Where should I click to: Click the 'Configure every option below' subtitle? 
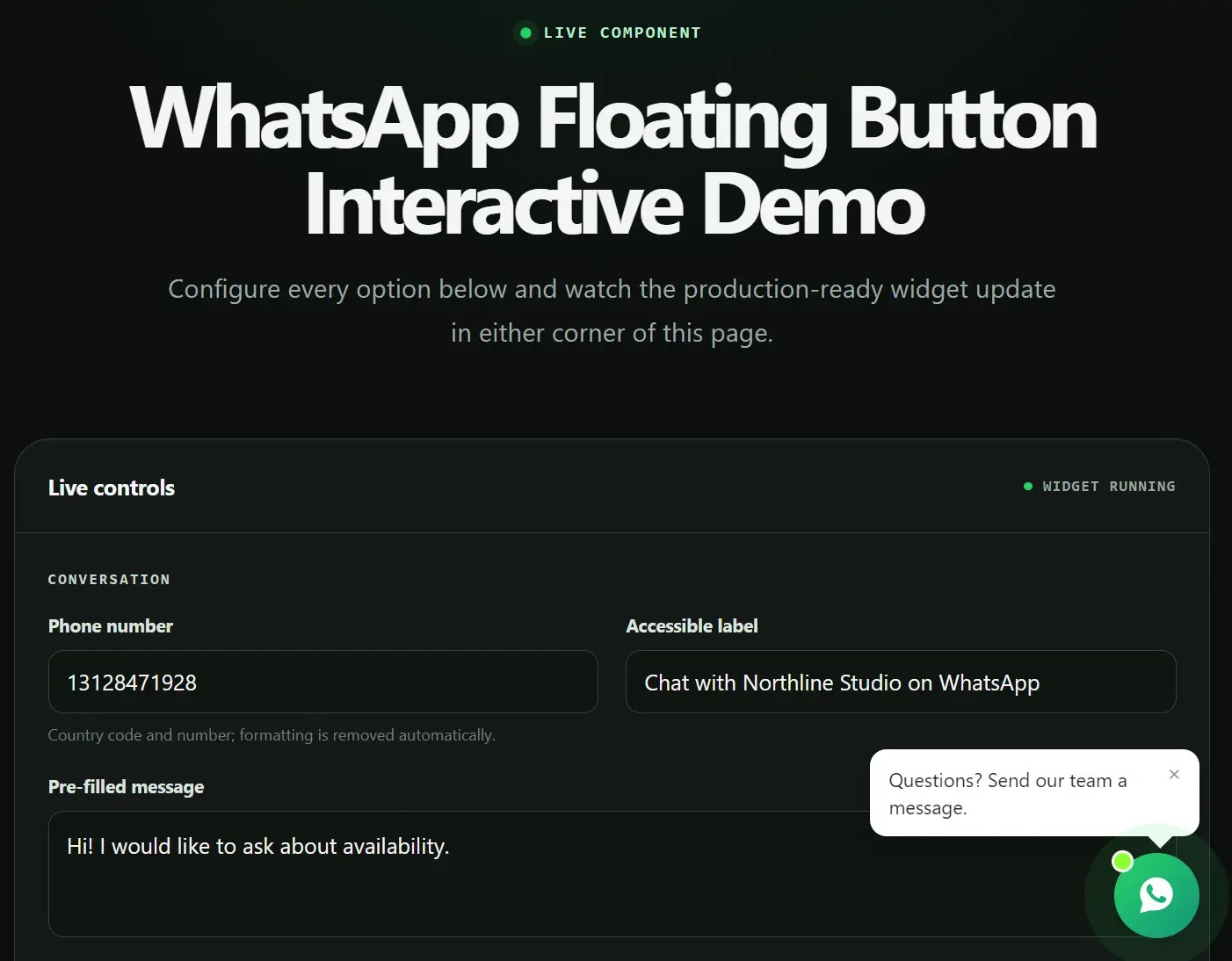612,311
